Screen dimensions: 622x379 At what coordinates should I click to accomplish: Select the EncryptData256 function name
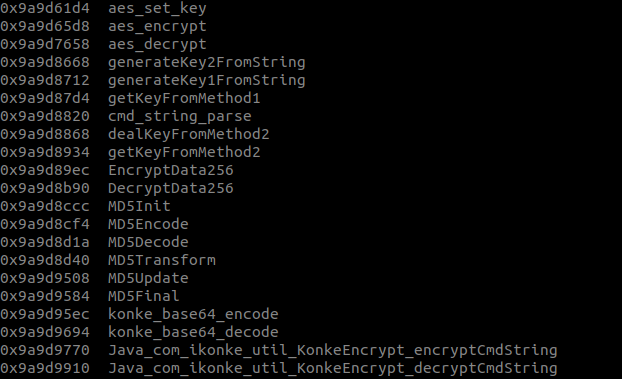[x=171, y=170]
